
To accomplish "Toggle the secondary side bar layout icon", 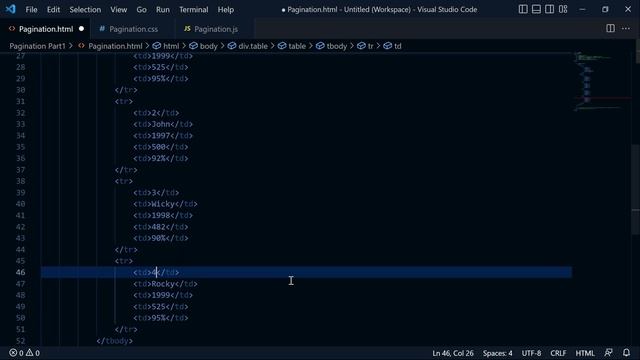I will click(x=549, y=9).
